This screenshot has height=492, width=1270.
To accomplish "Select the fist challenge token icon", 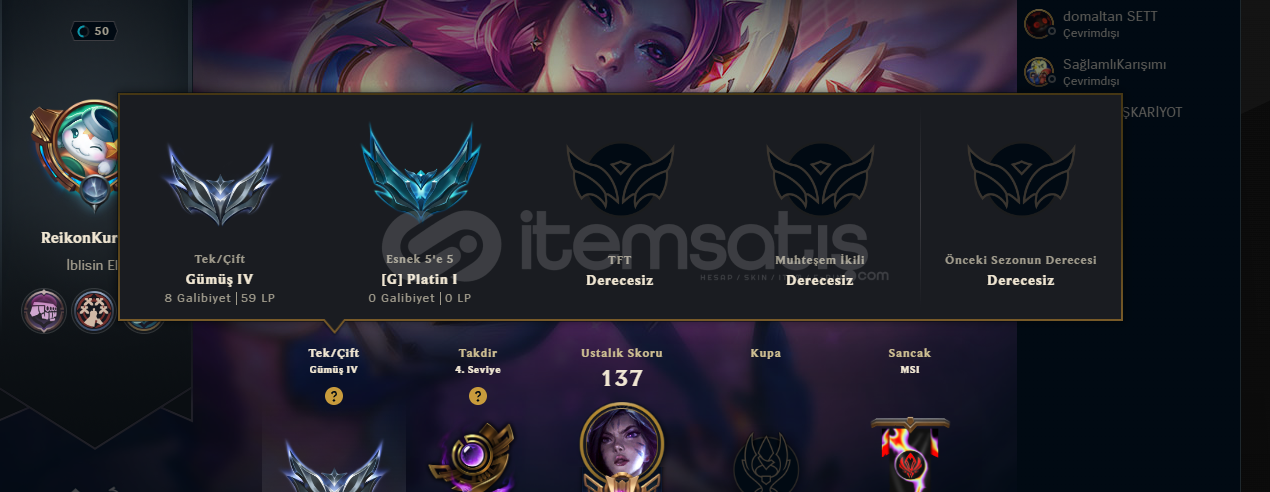I will (x=44, y=311).
